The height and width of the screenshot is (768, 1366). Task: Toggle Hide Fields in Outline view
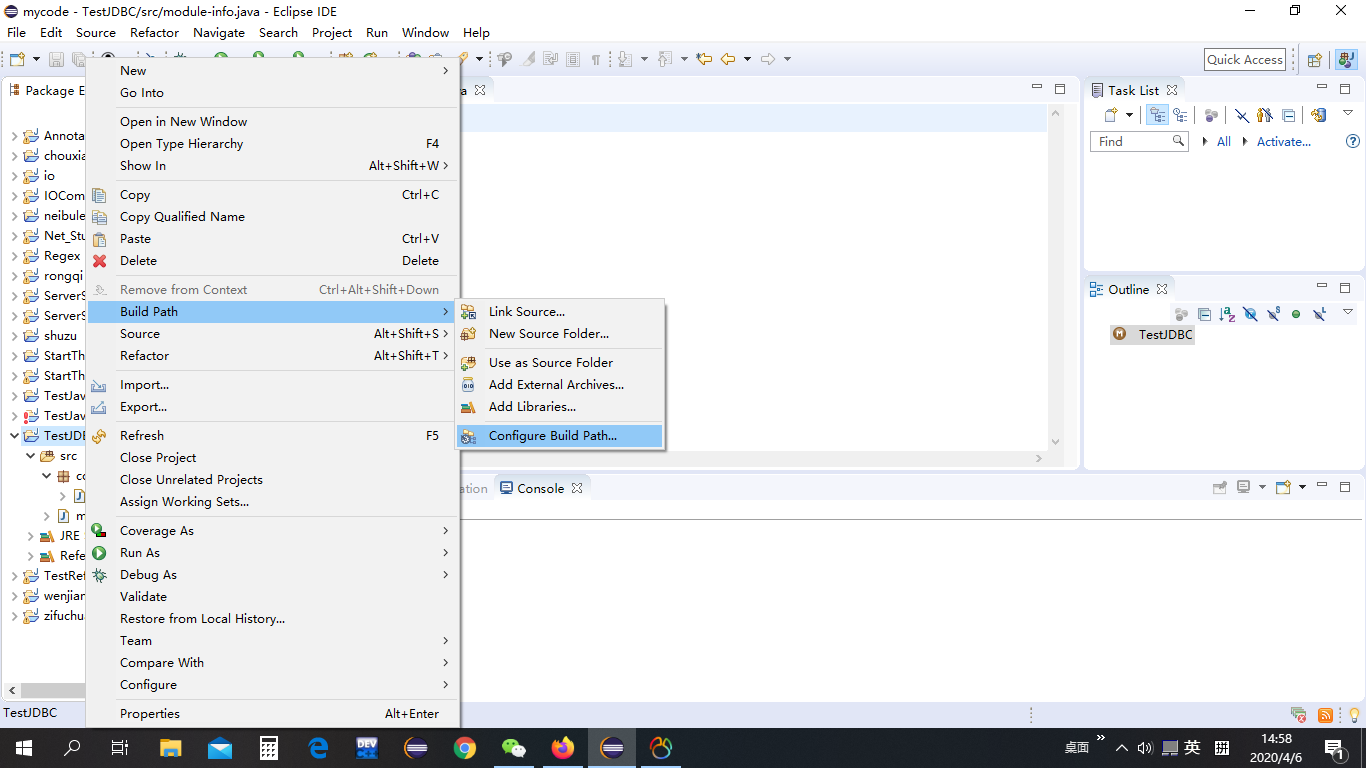[x=1250, y=314]
